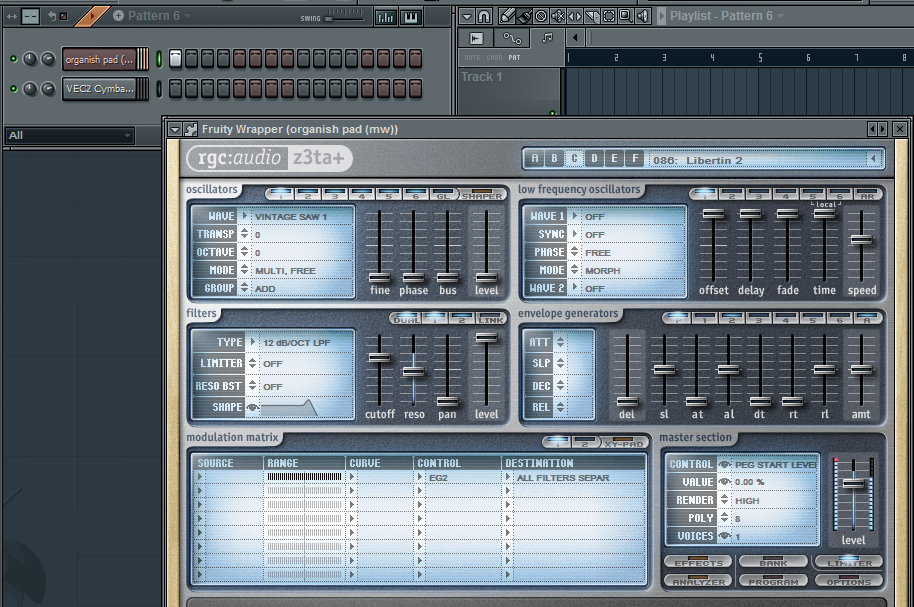Mute the organish pad channel
Viewport: 914px width, 607px height.
tap(13, 59)
